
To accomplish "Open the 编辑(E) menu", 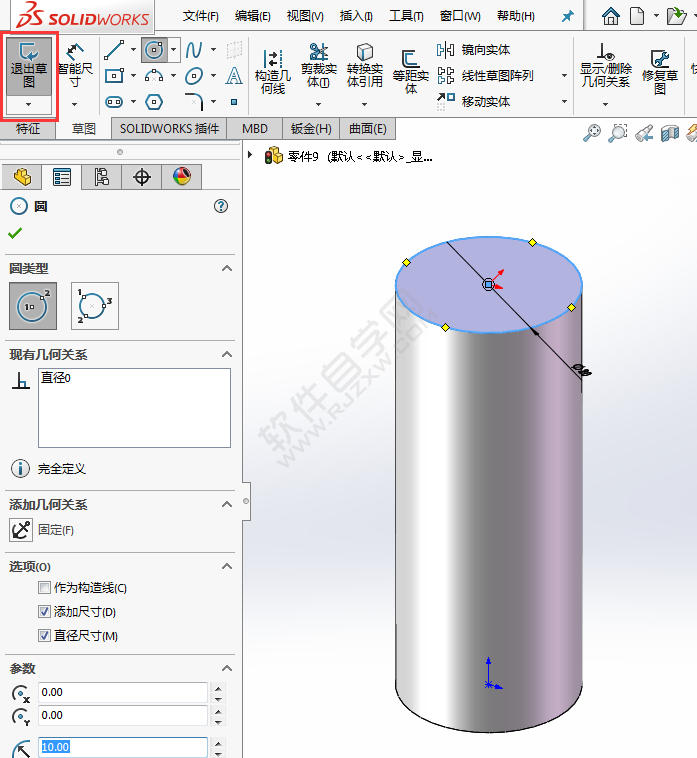I will tap(252, 16).
